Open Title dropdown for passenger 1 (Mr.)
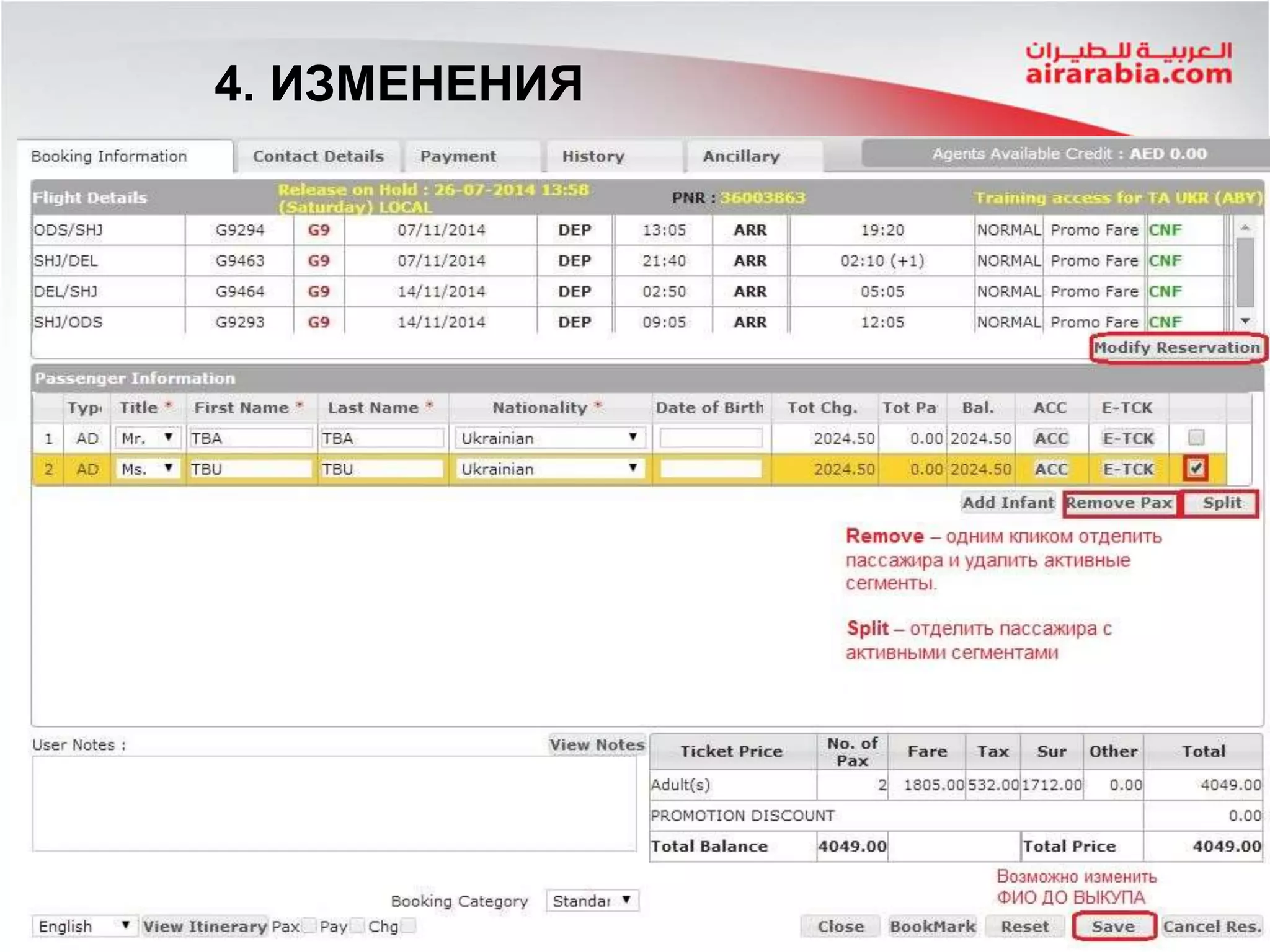 coord(148,438)
